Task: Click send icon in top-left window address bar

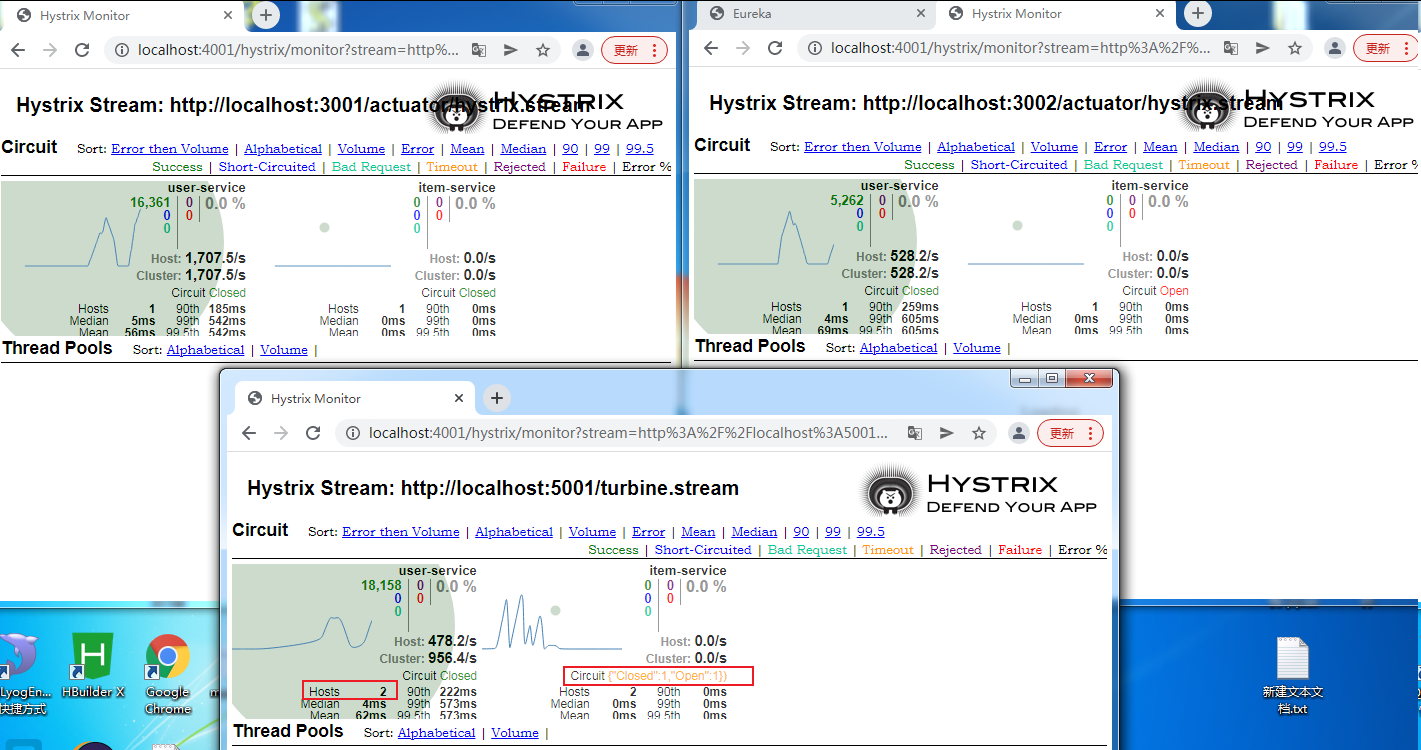Action: (510, 50)
